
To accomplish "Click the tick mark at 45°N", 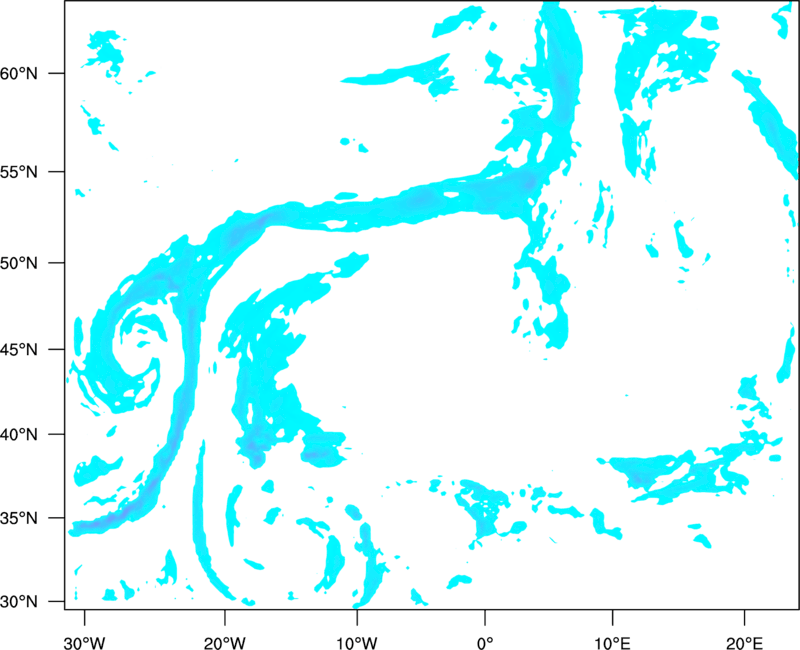I will point(57,349).
